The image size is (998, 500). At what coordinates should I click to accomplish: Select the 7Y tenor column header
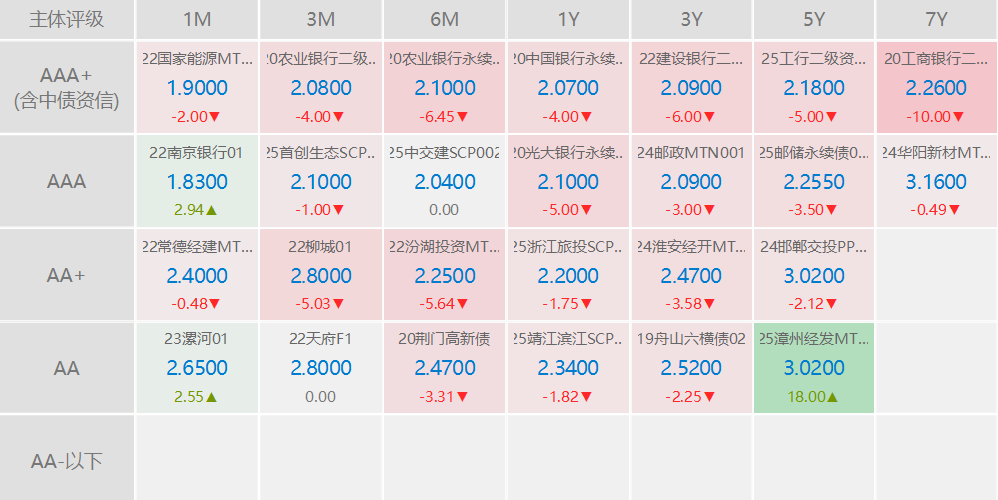[x=937, y=20]
